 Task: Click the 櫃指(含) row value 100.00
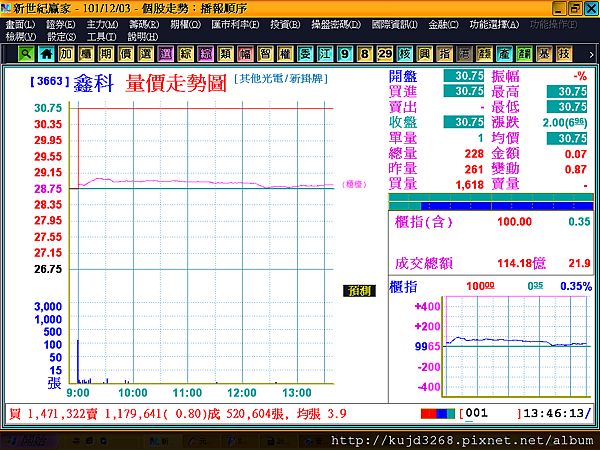point(514,222)
